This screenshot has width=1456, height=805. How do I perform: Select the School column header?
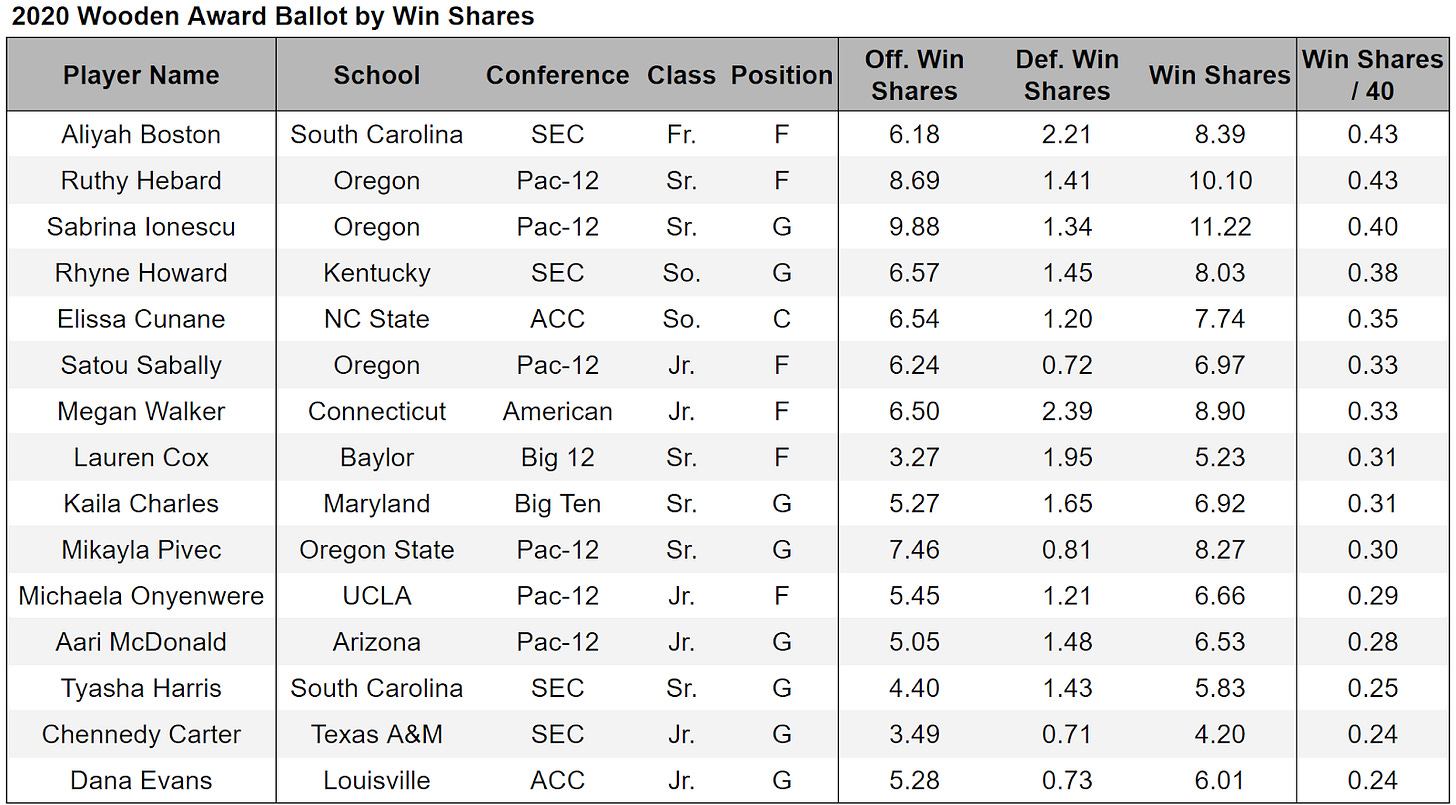click(x=377, y=75)
